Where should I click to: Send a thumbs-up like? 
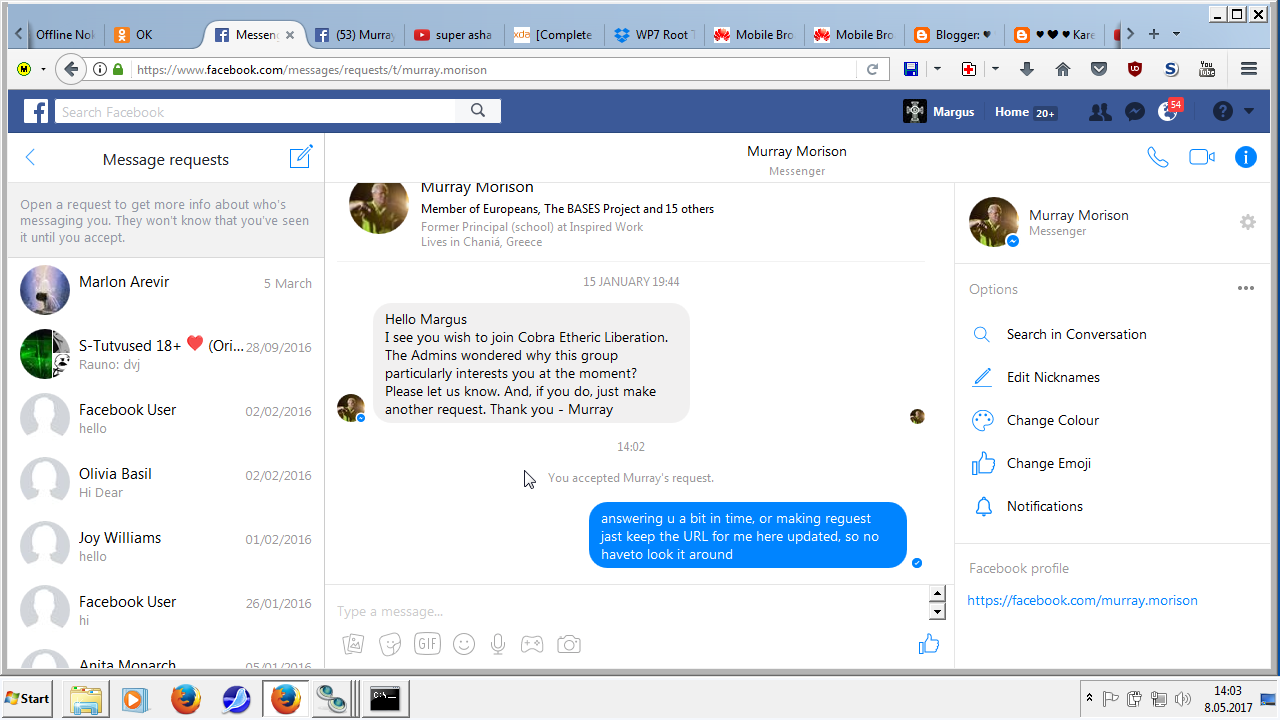pos(929,644)
